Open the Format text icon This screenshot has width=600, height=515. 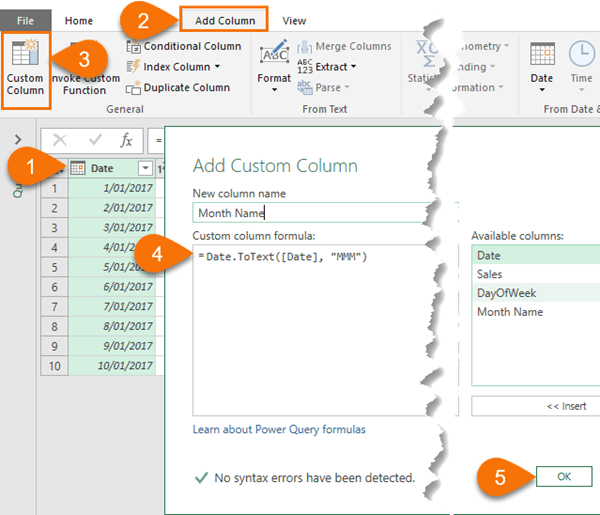(x=274, y=52)
